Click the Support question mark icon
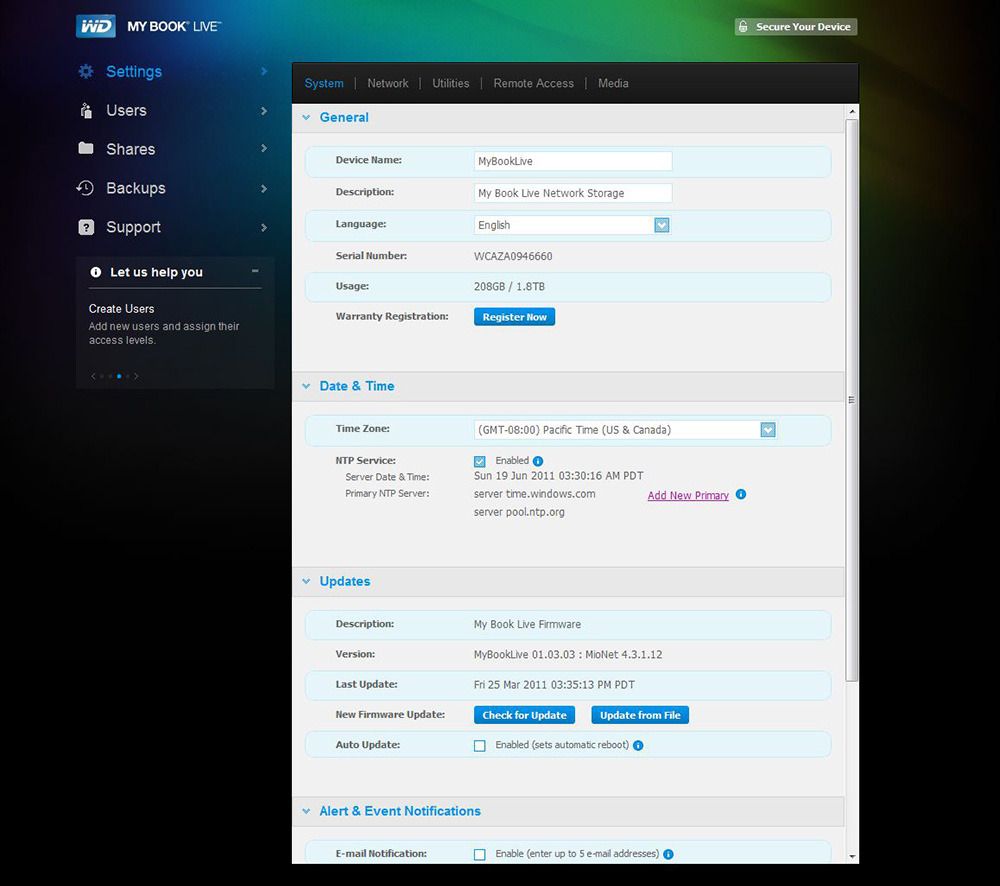Screen dimensions: 1000x886 click(86, 227)
